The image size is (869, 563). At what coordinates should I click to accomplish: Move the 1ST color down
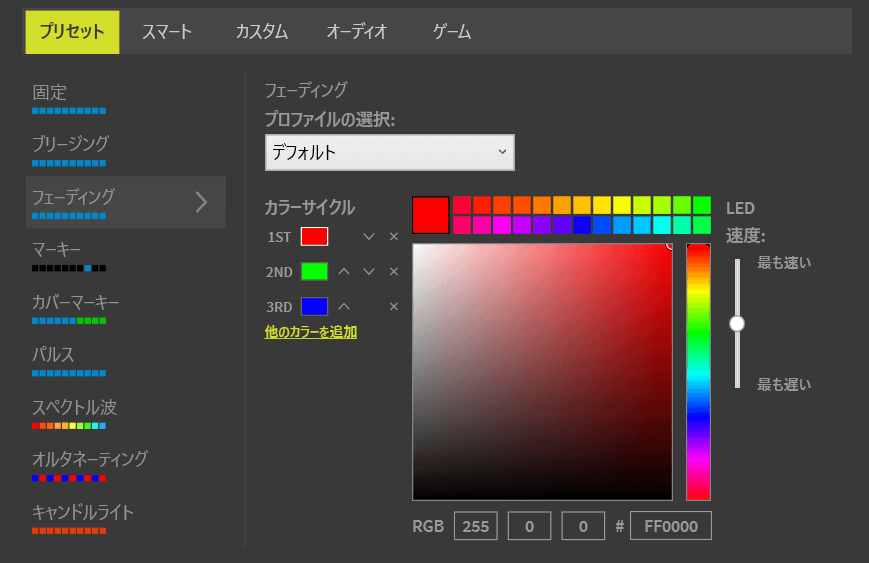(x=369, y=237)
